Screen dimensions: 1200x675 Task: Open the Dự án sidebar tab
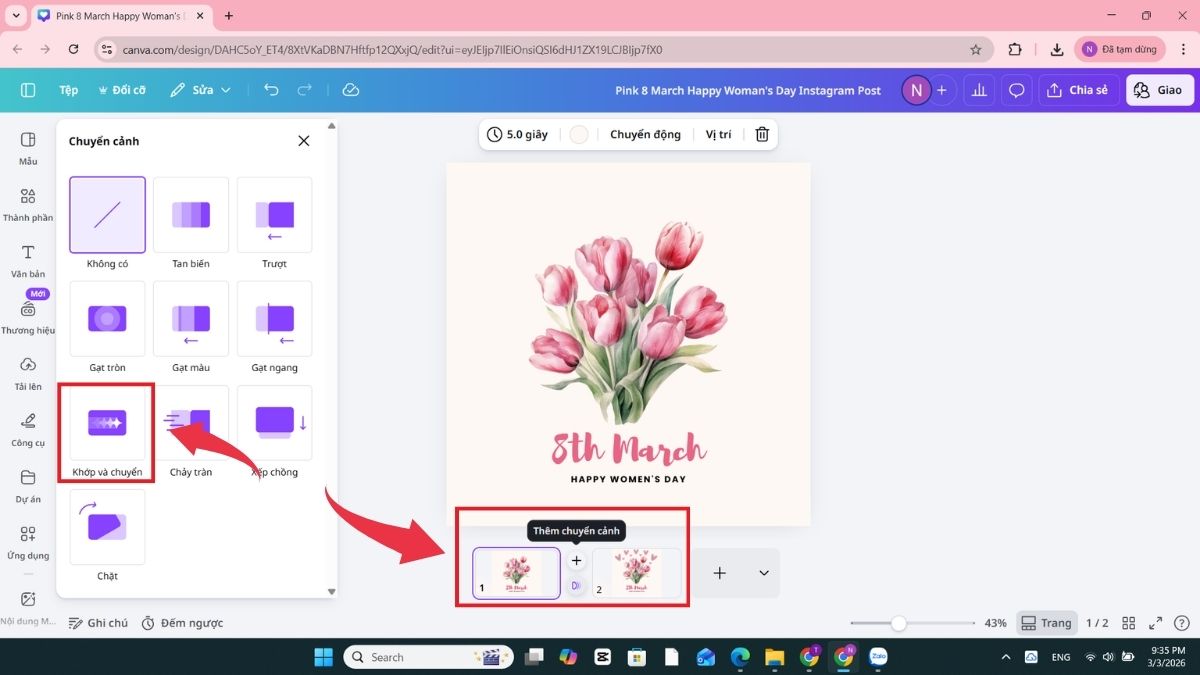(28, 486)
